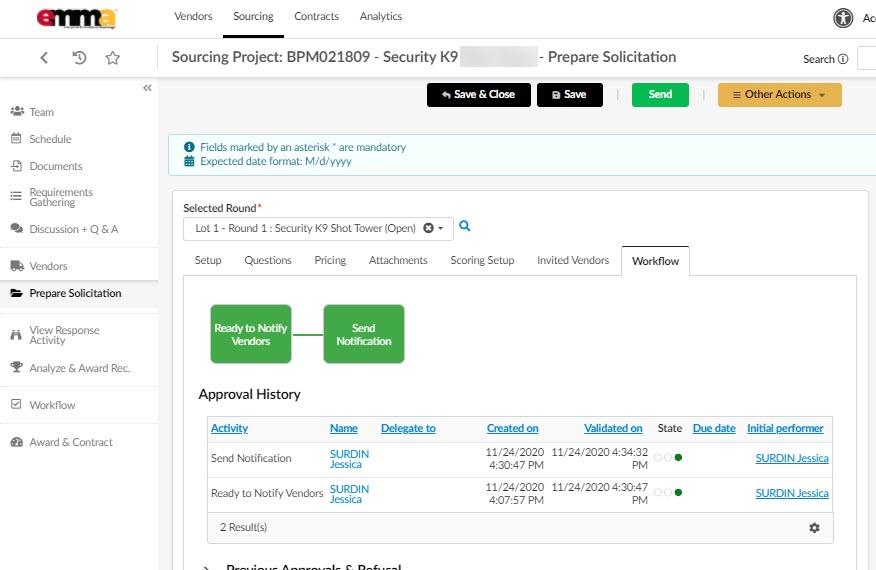Viewport: 876px width, 570px height.
Task: Open SURDIN Jessica name in Send Notification row
Action: pos(349,459)
